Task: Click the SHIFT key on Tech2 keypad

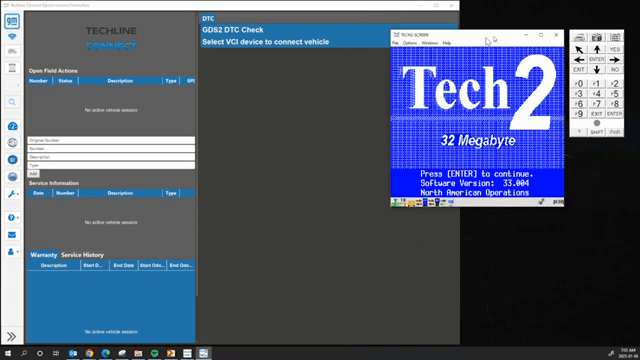Action: point(597,132)
